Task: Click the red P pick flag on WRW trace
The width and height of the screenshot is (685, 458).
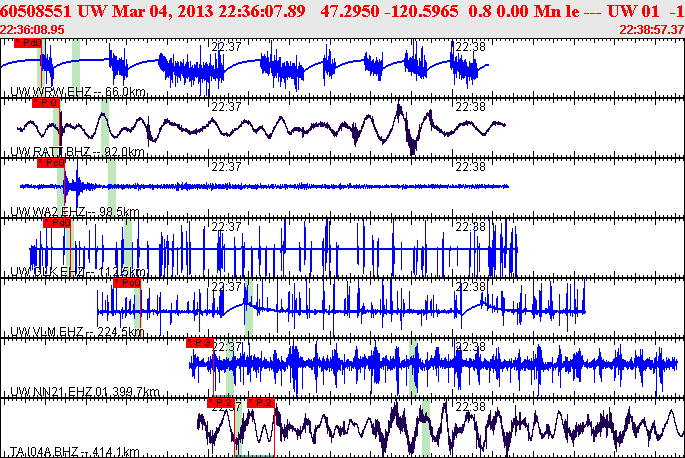Action: pyautogui.click(x=30, y=44)
